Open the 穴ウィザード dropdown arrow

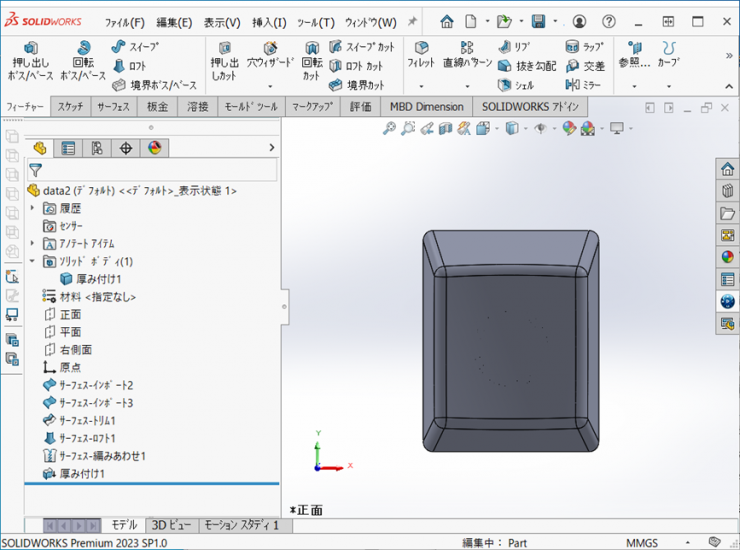point(270,86)
